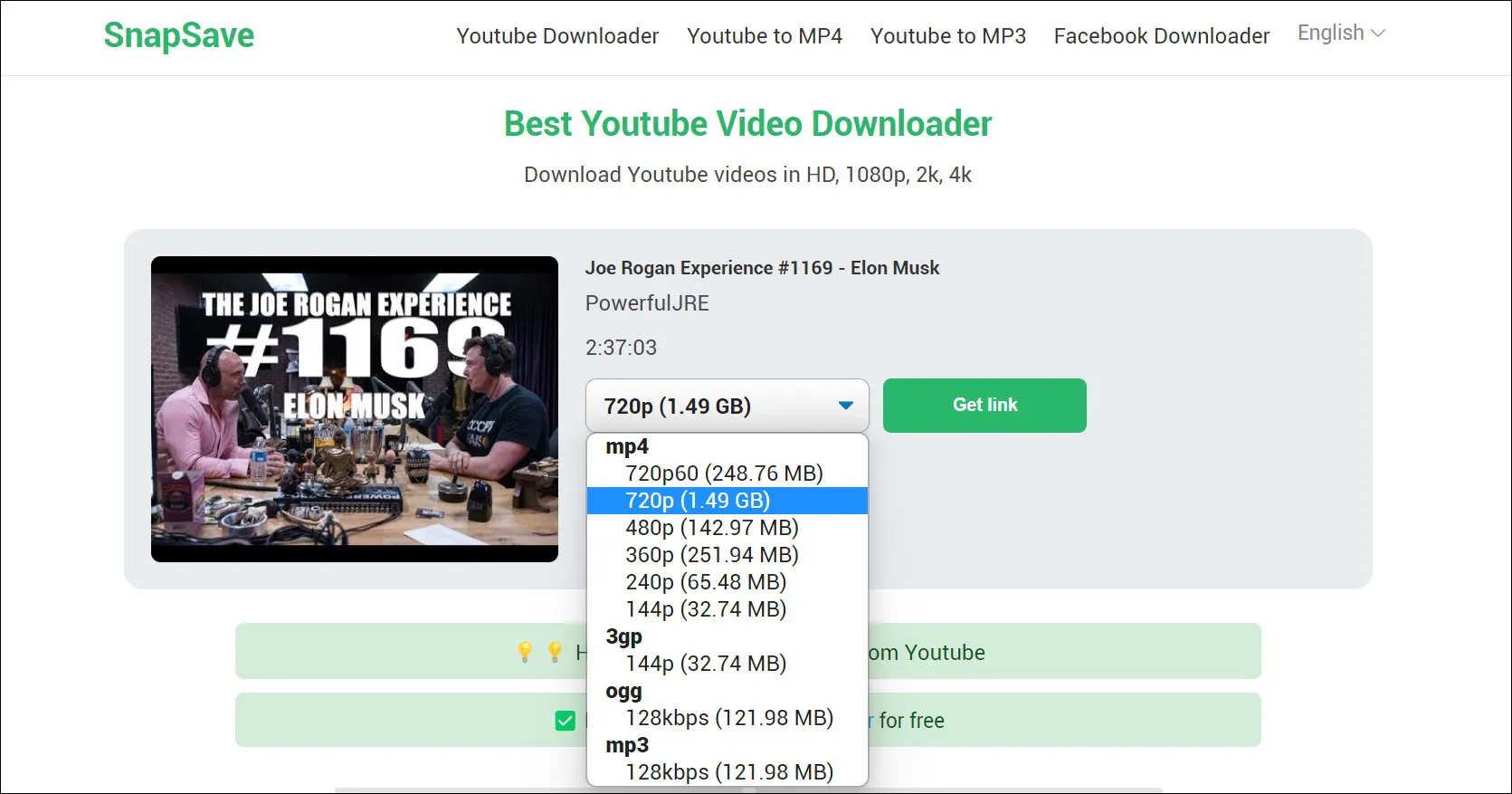Click the chevron next to English
1512x794 pixels.
click(1378, 33)
